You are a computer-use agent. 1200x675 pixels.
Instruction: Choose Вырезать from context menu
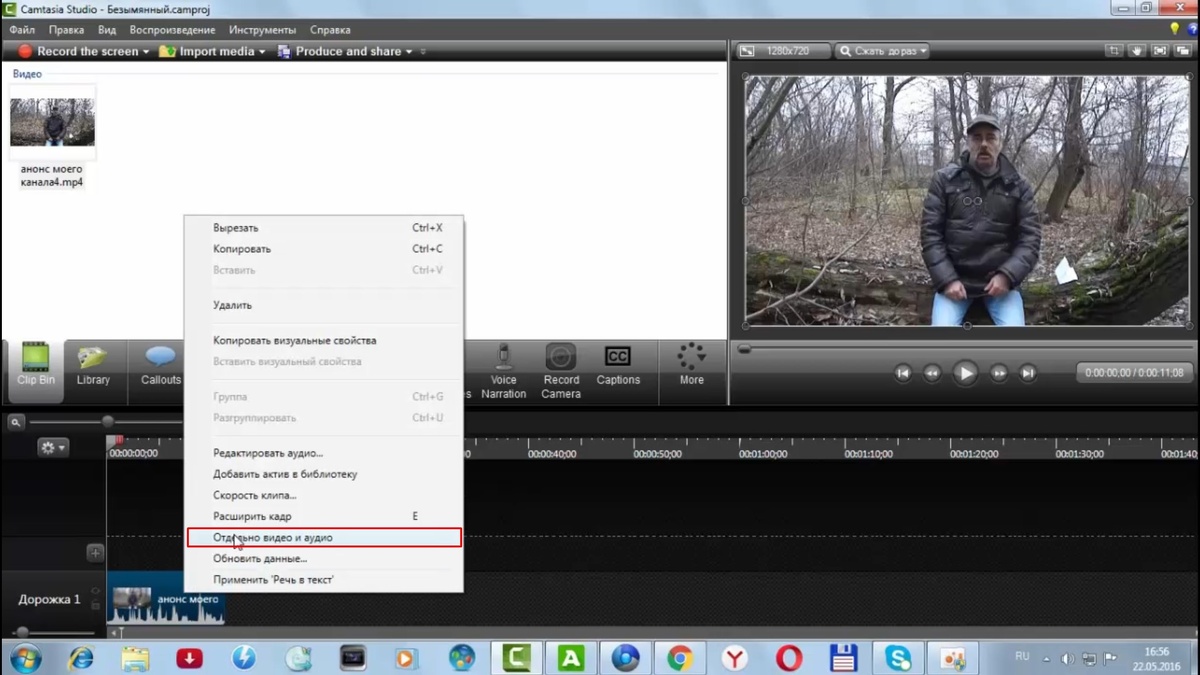(x=324, y=228)
